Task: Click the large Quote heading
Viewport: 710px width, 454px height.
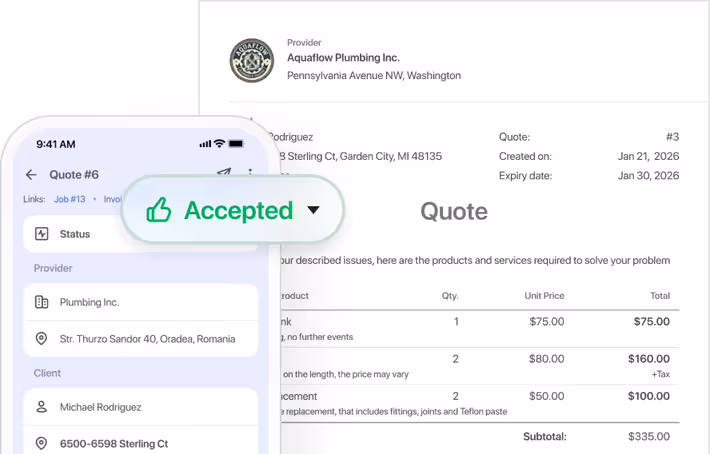Action: tap(454, 211)
